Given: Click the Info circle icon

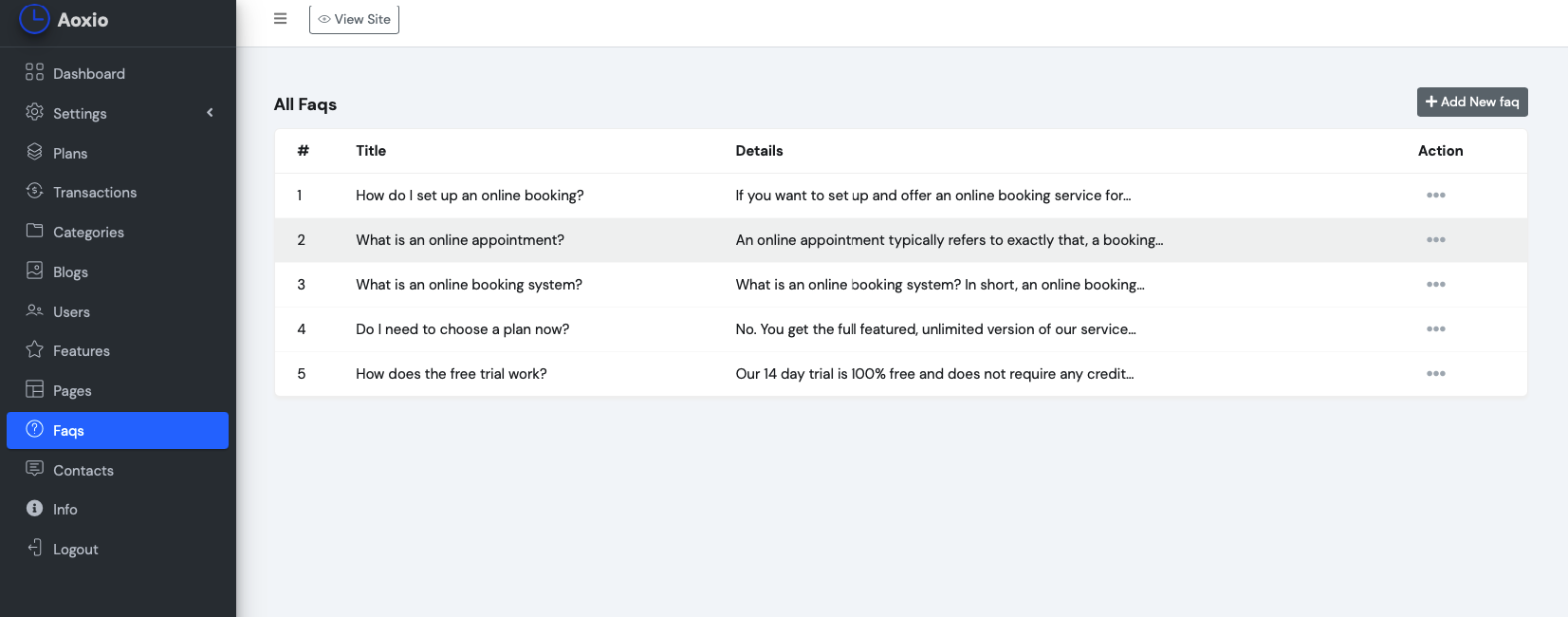Looking at the screenshot, I should tap(35, 509).
